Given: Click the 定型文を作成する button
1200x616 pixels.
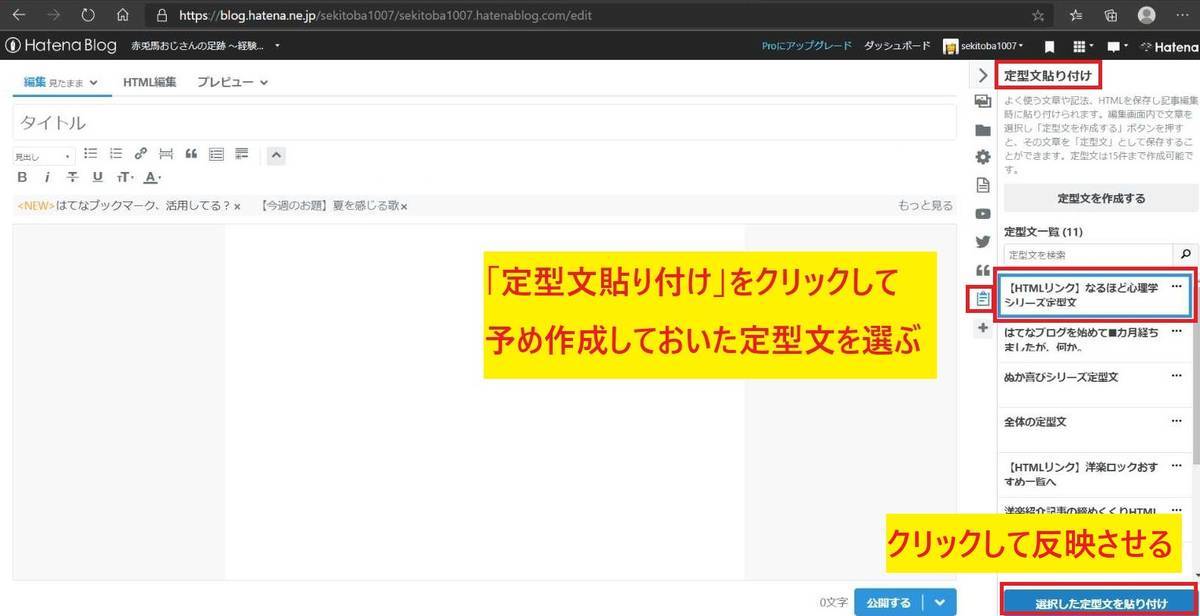Looking at the screenshot, I should (x=1100, y=198).
